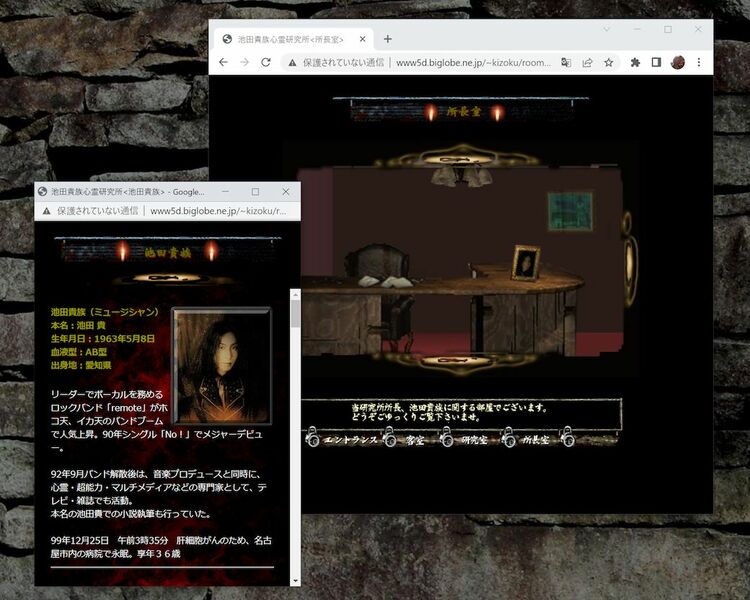Click the portrait photo in popup window
Screen dimensions: 750x600
point(221,366)
